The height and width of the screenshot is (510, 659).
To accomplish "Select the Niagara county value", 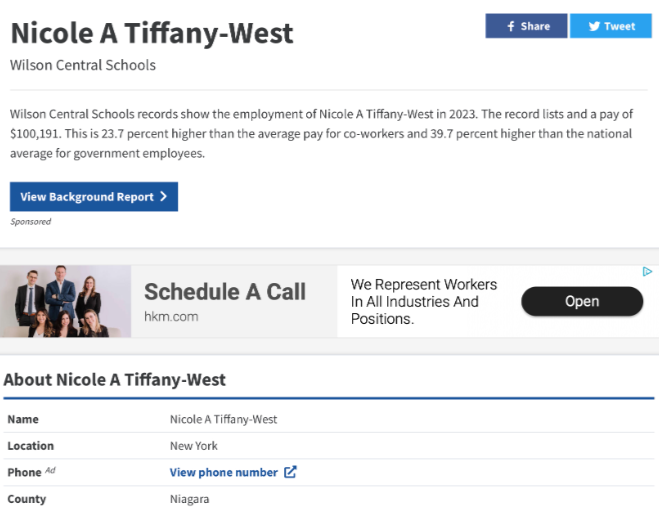I will [x=190, y=498].
